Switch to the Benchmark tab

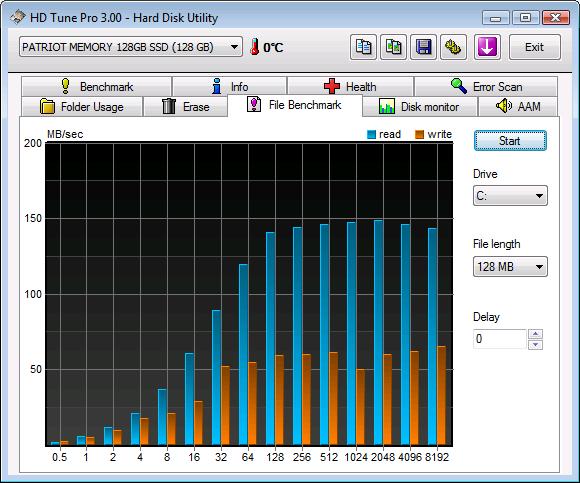97,87
